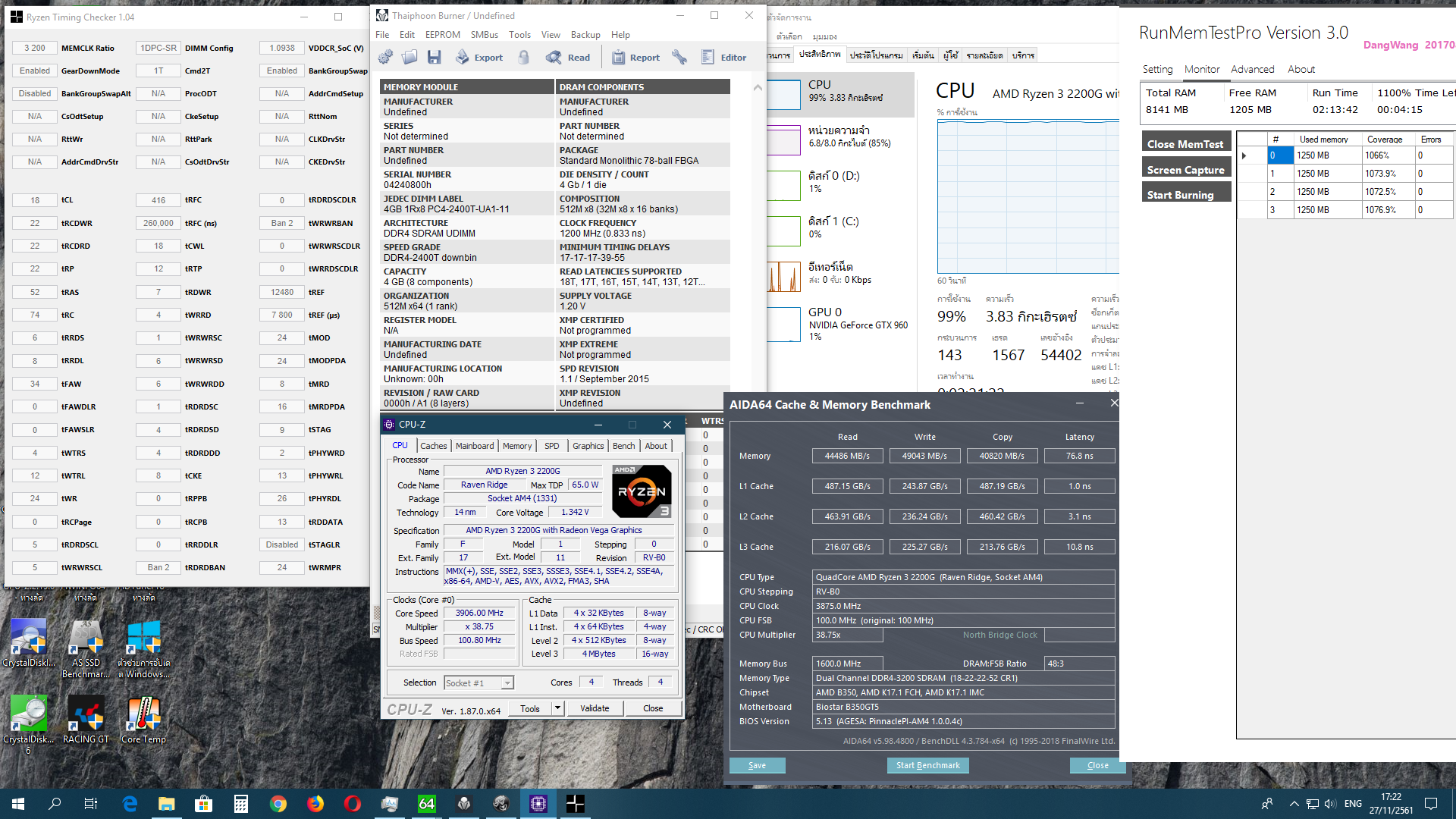This screenshot has width=1456, height=819.
Task: Switch to AIDA64 via its taskbar icon
Action: pos(427,804)
